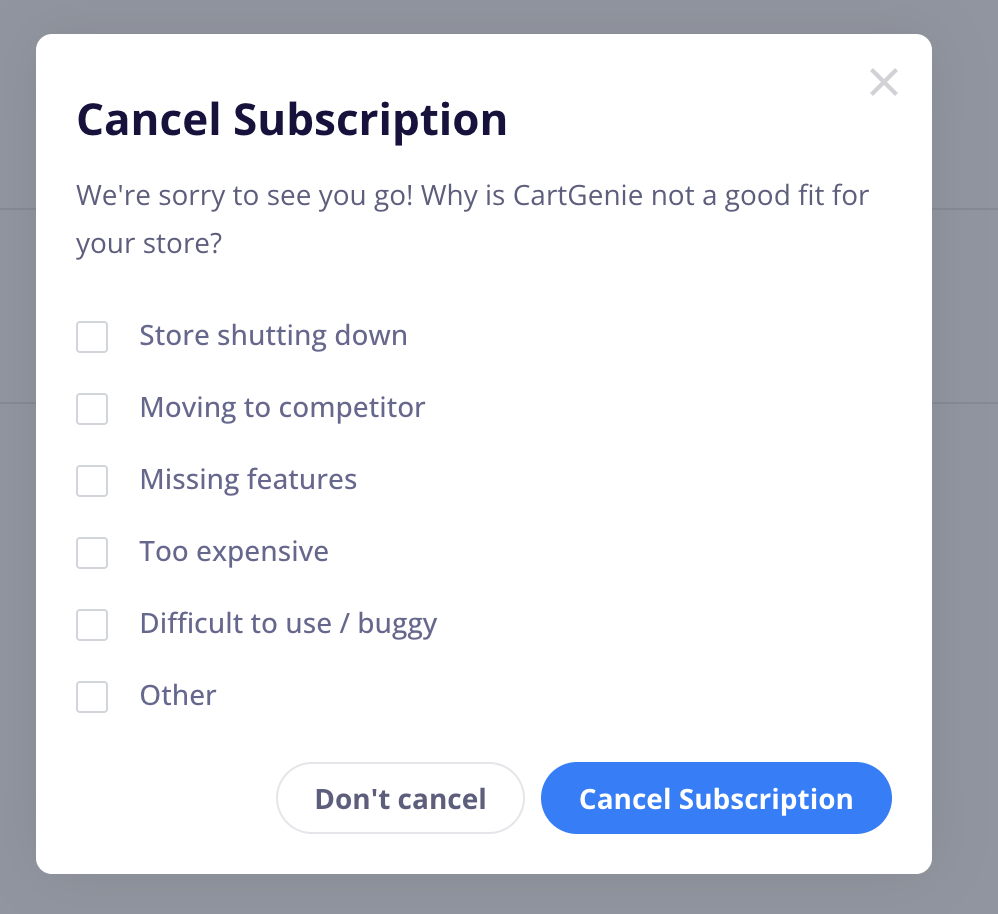Click the "Moving to competitor" label text

282,408
